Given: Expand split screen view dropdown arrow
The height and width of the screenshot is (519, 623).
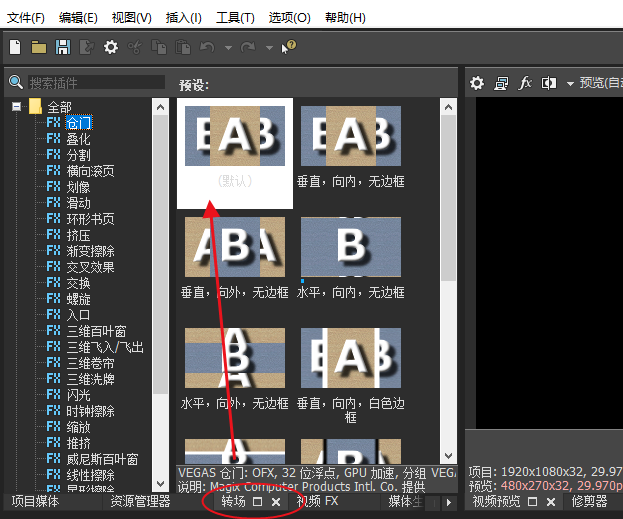Looking at the screenshot, I should tap(570, 83).
